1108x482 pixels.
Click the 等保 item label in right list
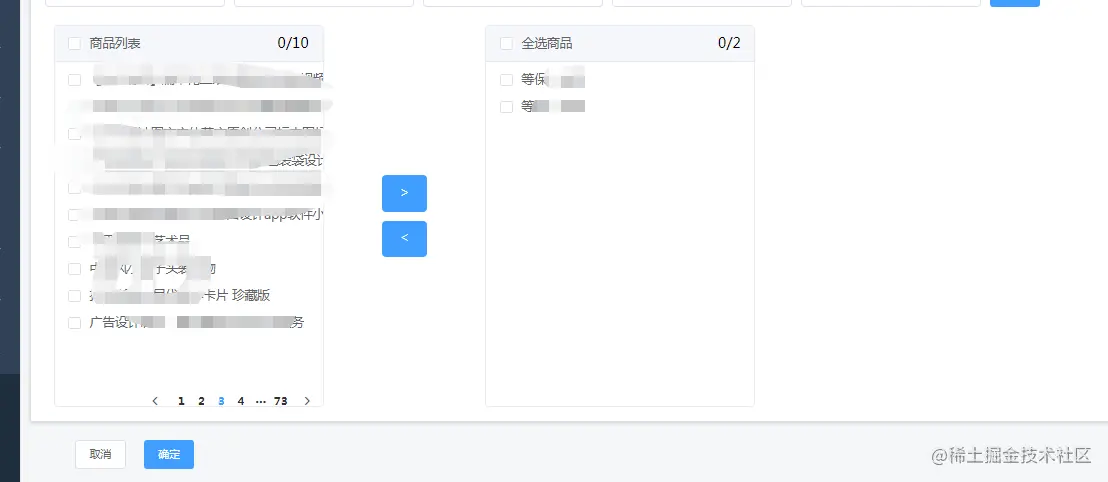(553, 80)
